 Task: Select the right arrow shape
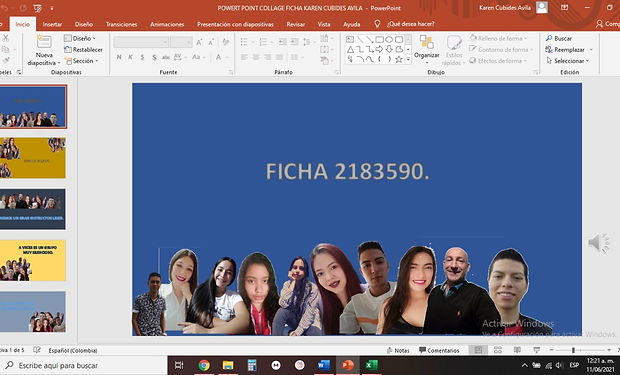(379, 49)
